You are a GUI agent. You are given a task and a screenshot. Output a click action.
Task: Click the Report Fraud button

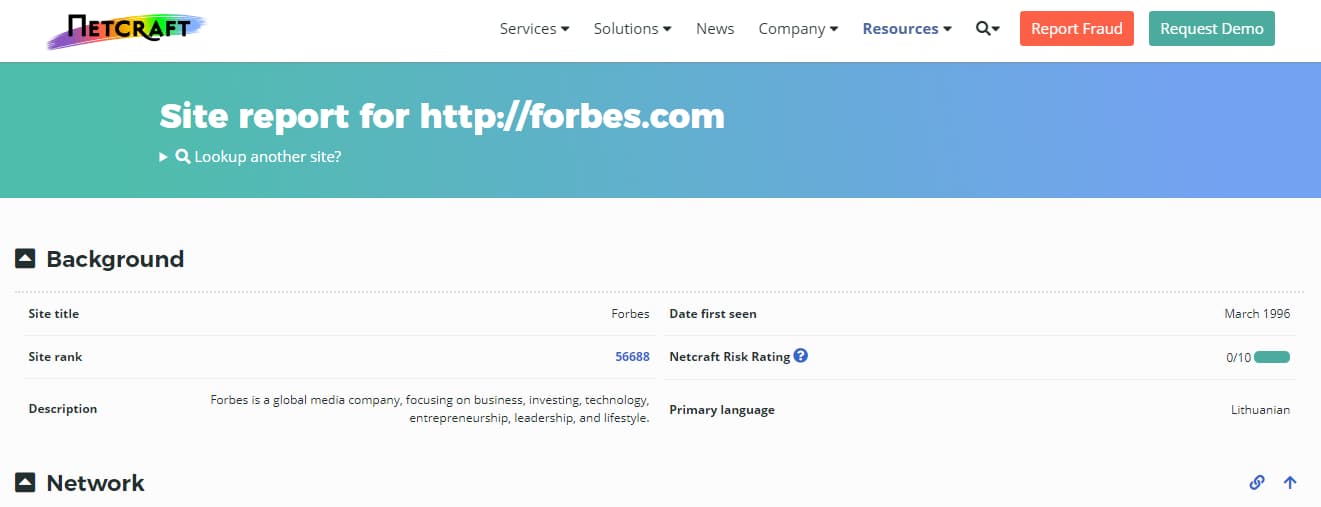(1077, 28)
